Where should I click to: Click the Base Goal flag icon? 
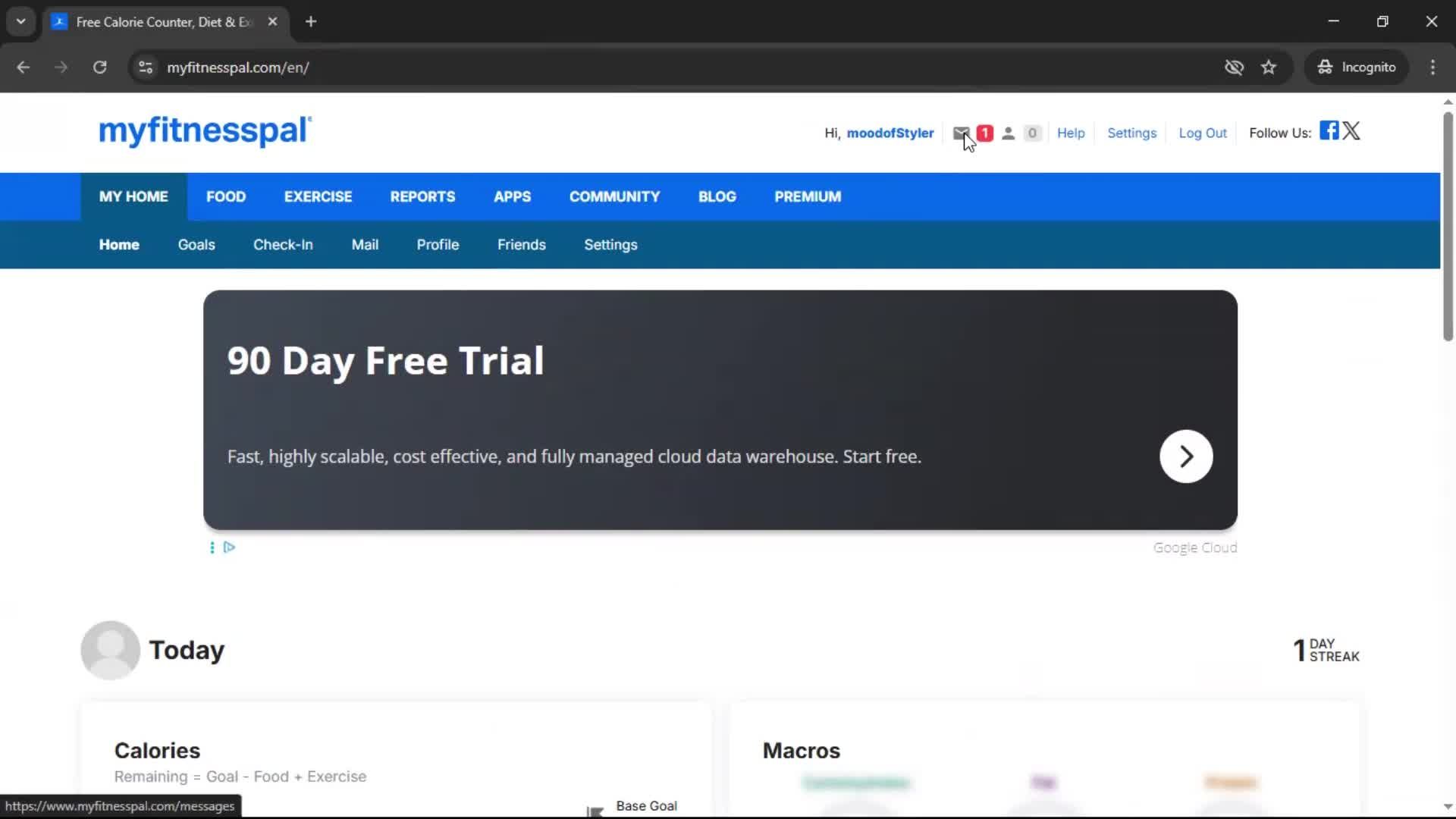point(595,811)
